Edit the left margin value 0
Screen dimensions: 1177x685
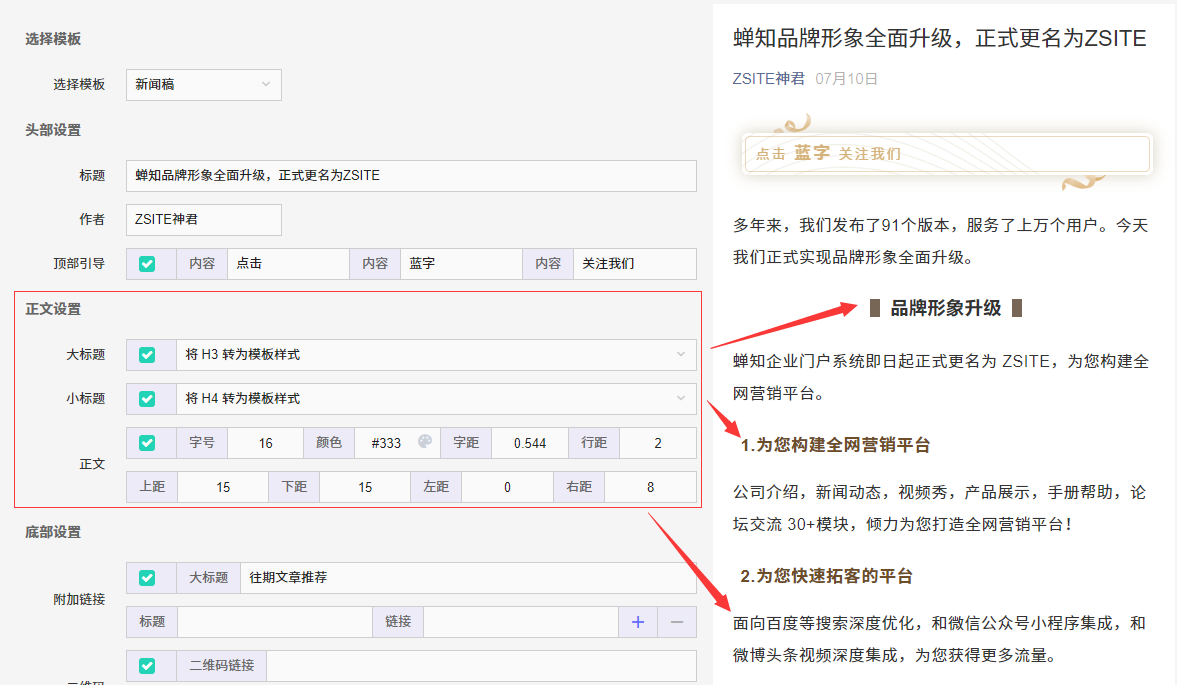507,488
